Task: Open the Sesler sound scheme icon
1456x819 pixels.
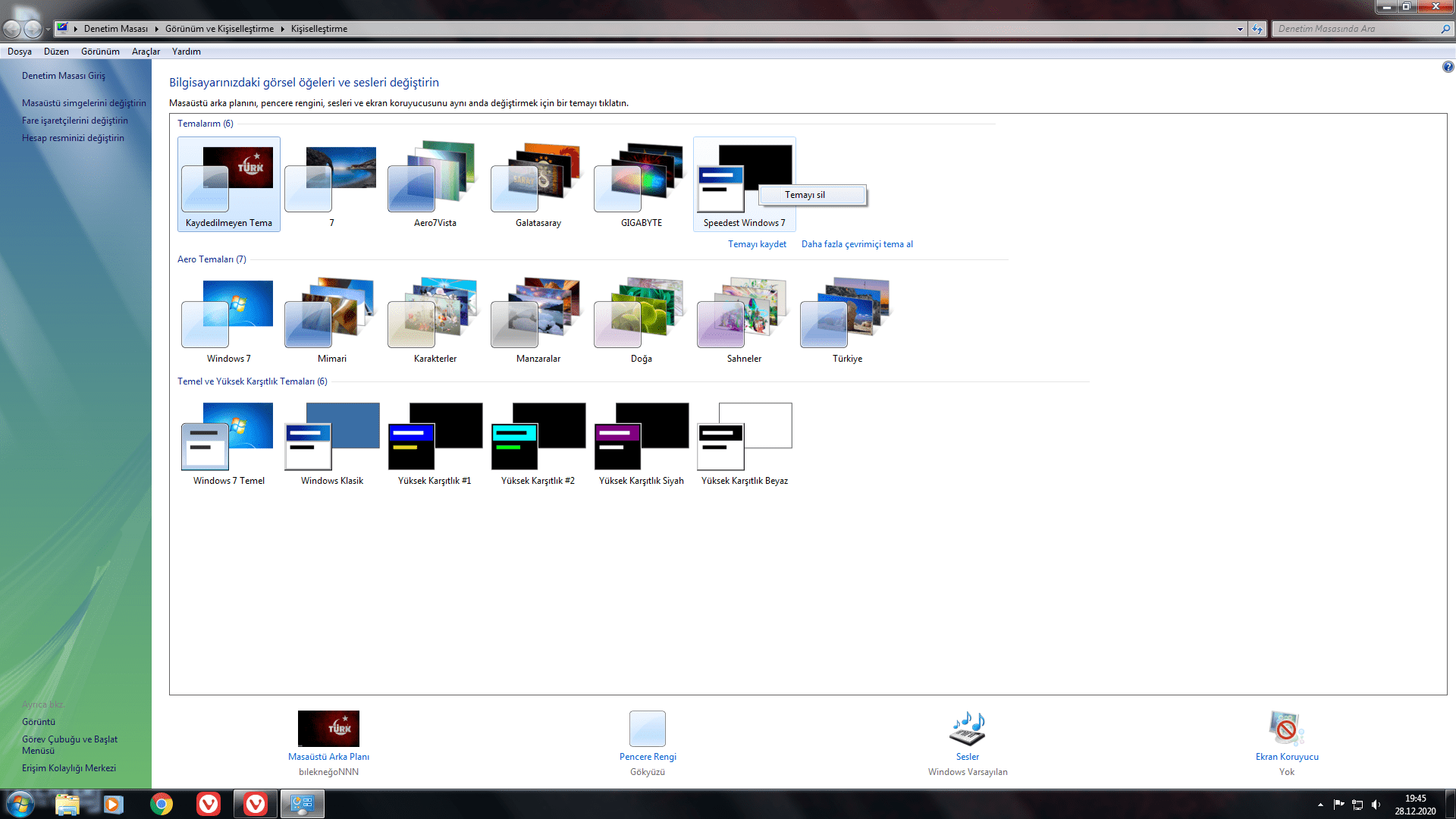Action: [x=967, y=730]
